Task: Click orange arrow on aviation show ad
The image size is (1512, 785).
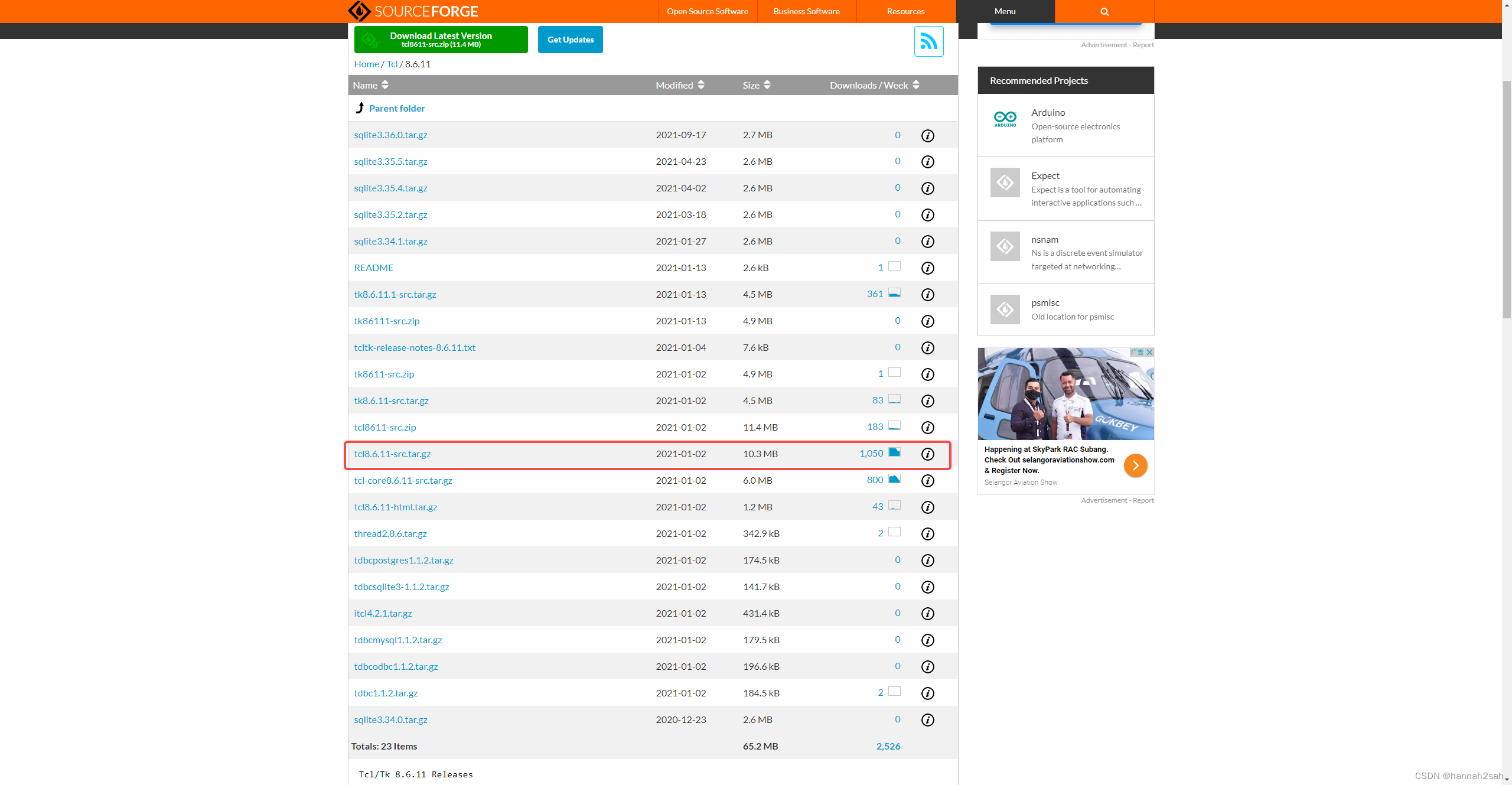Action: tap(1135, 465)
